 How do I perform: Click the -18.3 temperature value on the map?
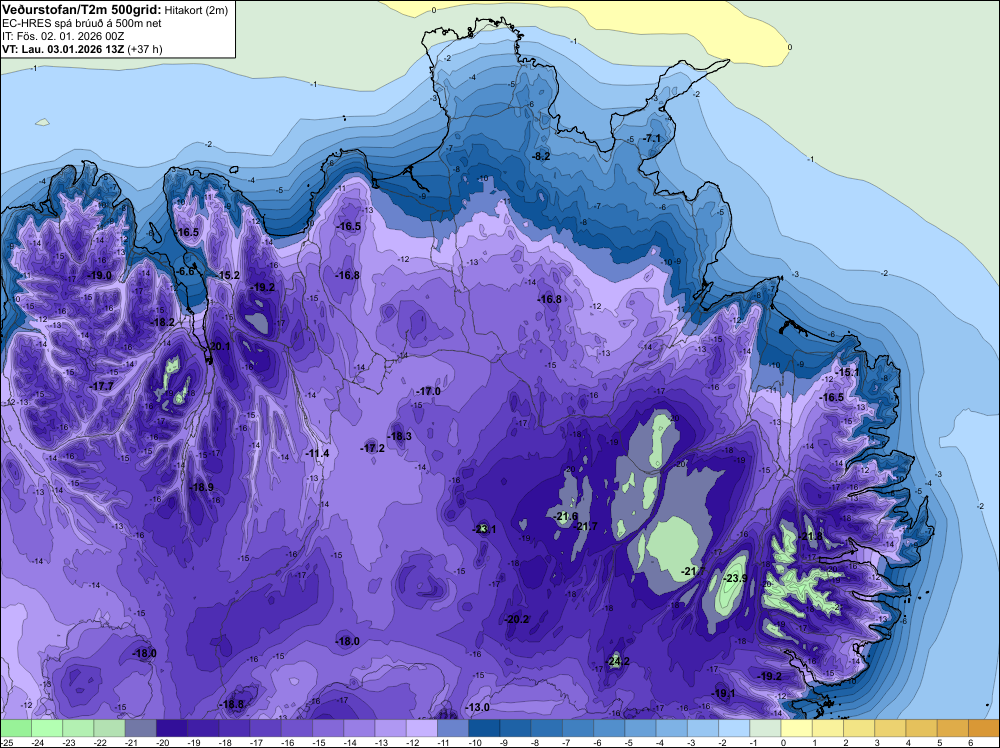(400, 436)
